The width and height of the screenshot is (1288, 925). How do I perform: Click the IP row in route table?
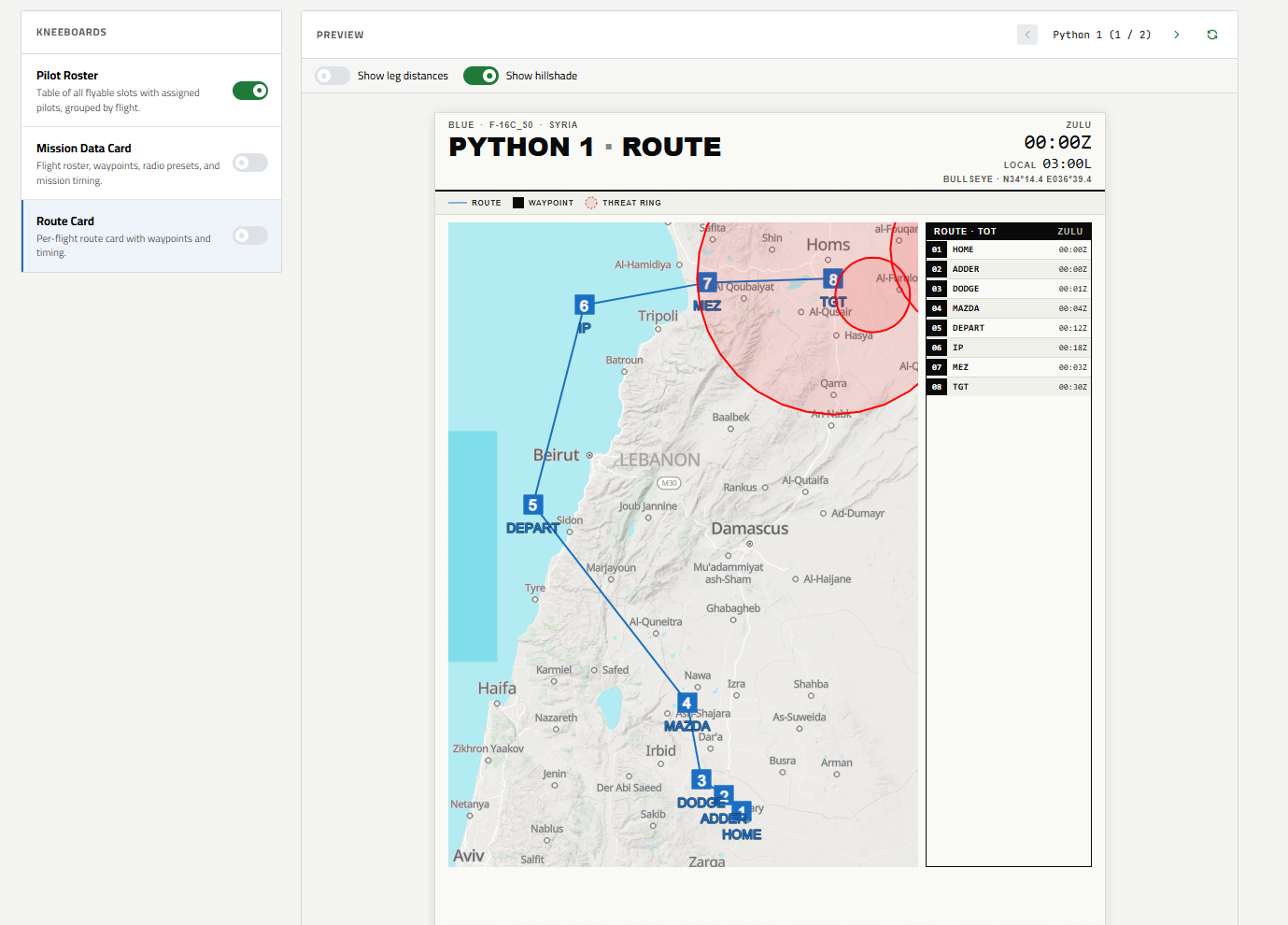tap(1009, 348)
